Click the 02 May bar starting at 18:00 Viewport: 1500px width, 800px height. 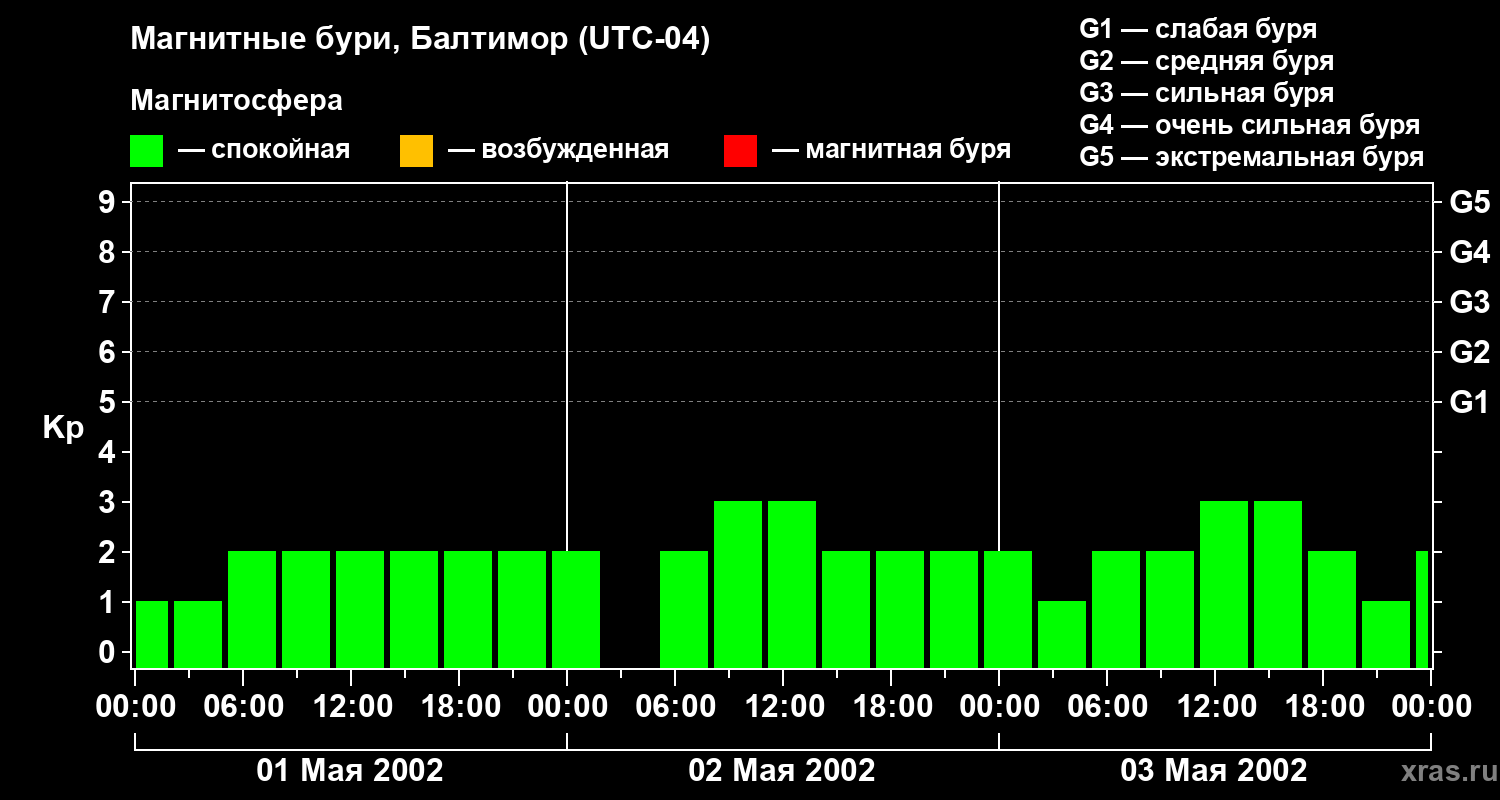[x=900, y=609]
